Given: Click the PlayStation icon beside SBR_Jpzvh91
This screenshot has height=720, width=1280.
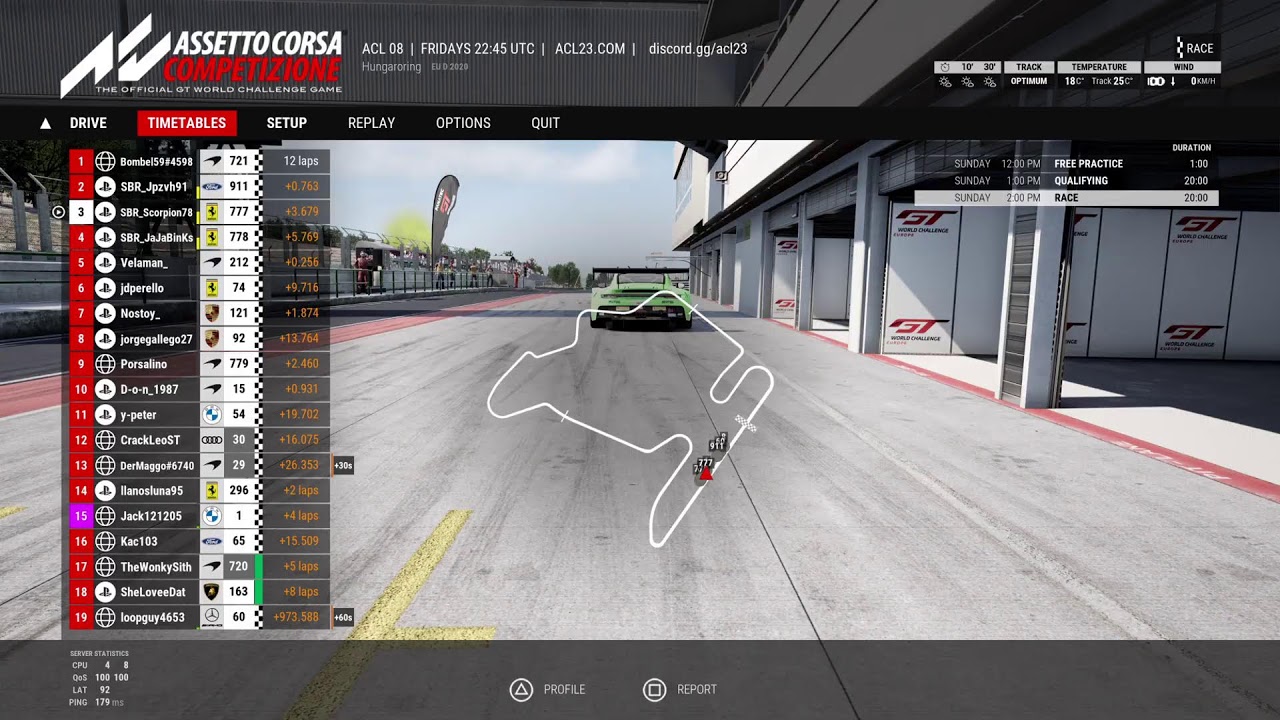Looking at the screenshot, I should tap(106, 187).
